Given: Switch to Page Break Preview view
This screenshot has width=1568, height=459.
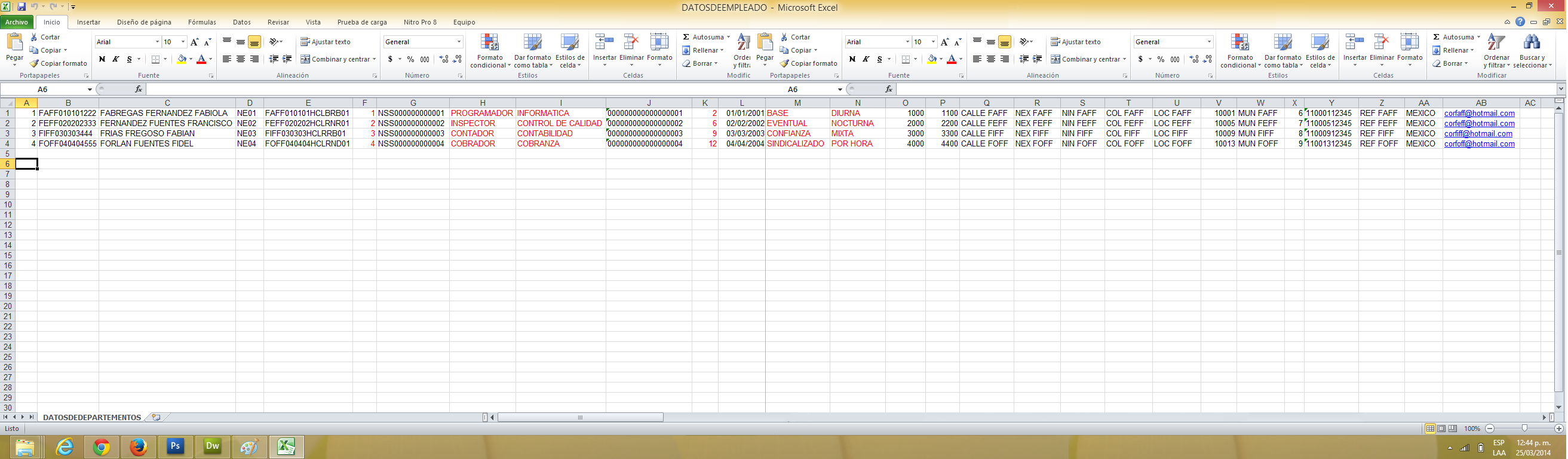Looking at the screenshot, I should tap(1453, 429).
